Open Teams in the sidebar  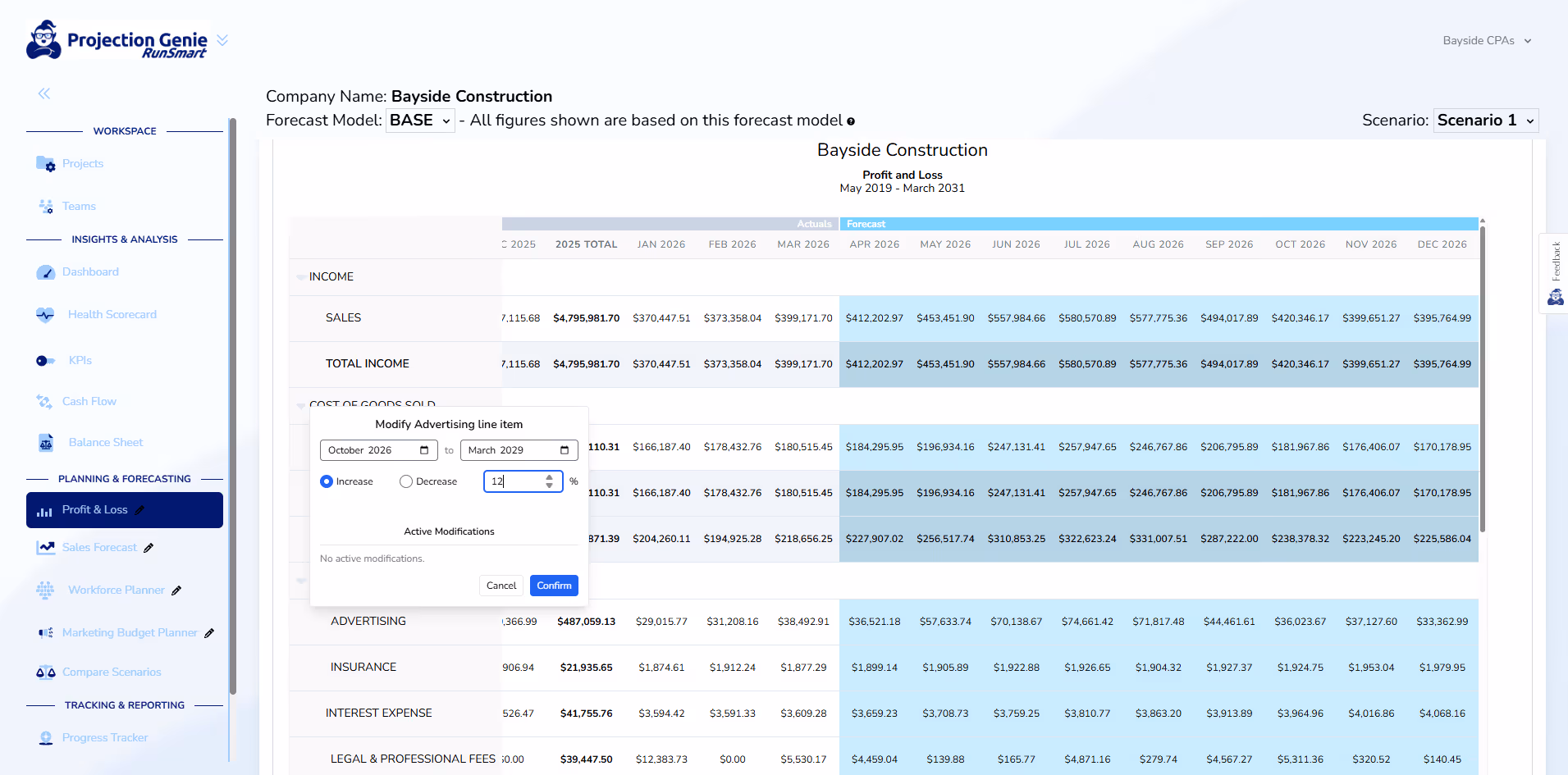(x=79, y=206)
